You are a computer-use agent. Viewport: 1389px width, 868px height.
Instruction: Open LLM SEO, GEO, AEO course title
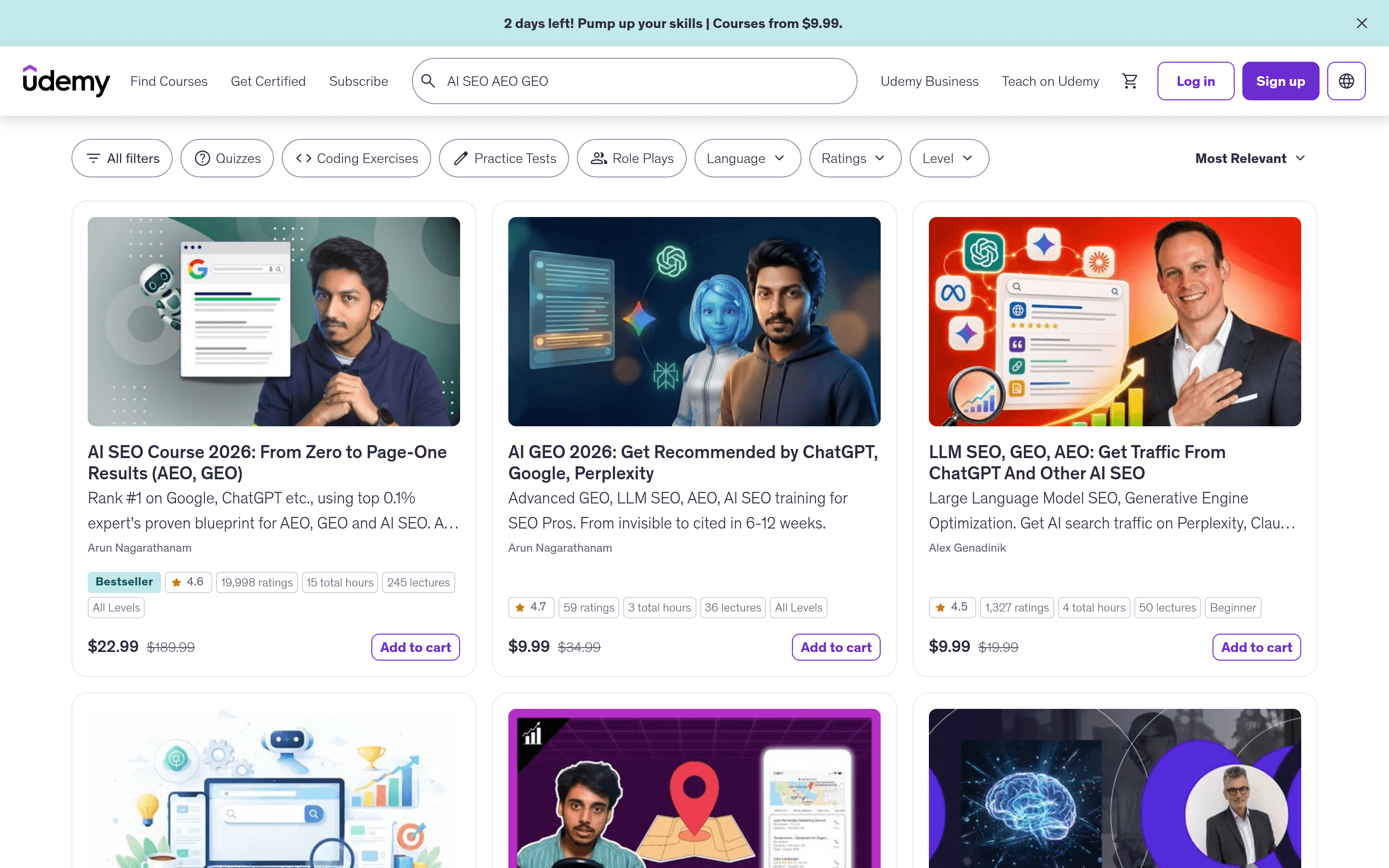(x=1077, y=462)
